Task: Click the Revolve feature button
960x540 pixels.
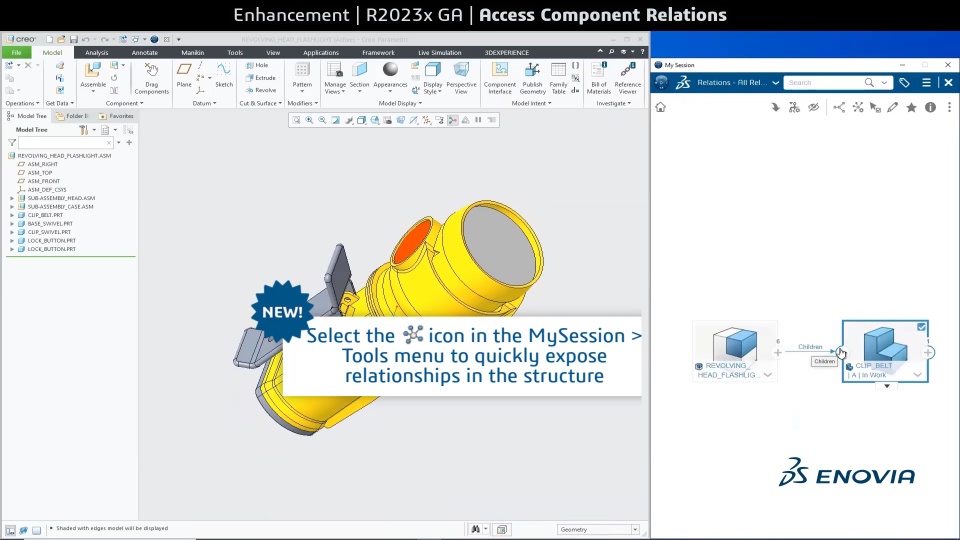Action: pyautogui.click(x=261, y=90)
